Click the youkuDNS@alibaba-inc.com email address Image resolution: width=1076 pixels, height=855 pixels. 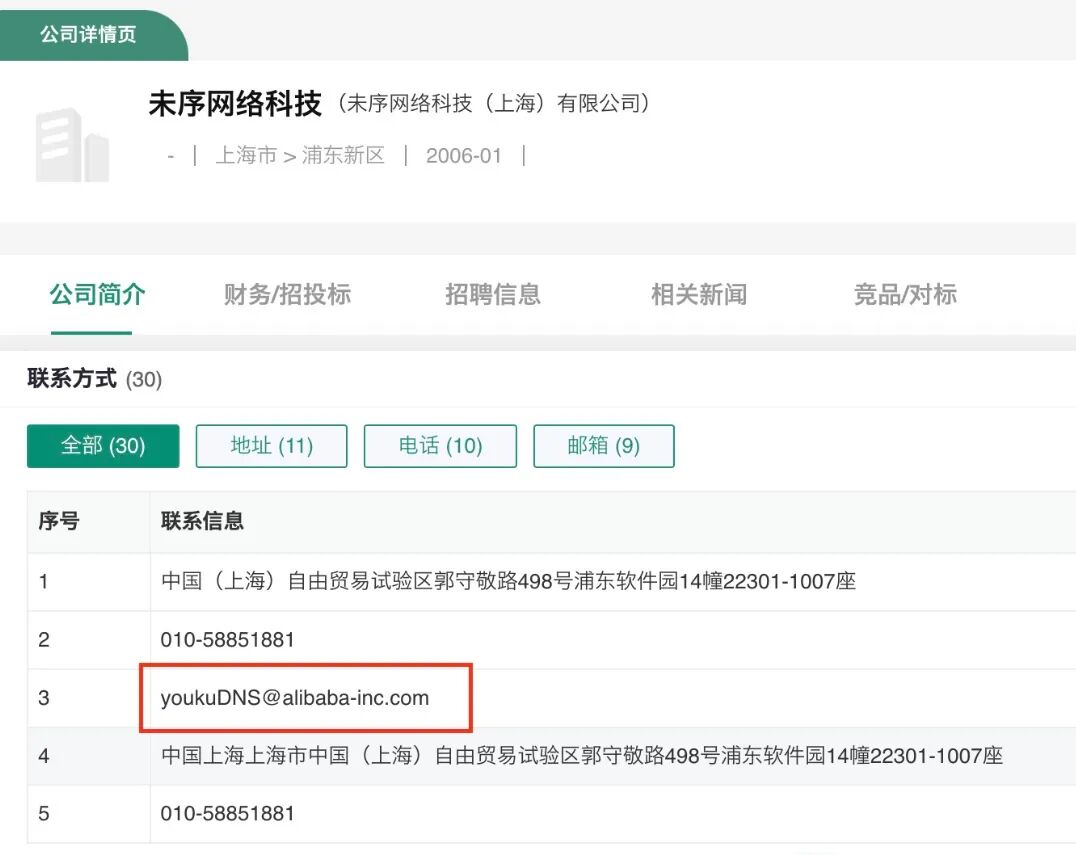[x=295, y=698]
